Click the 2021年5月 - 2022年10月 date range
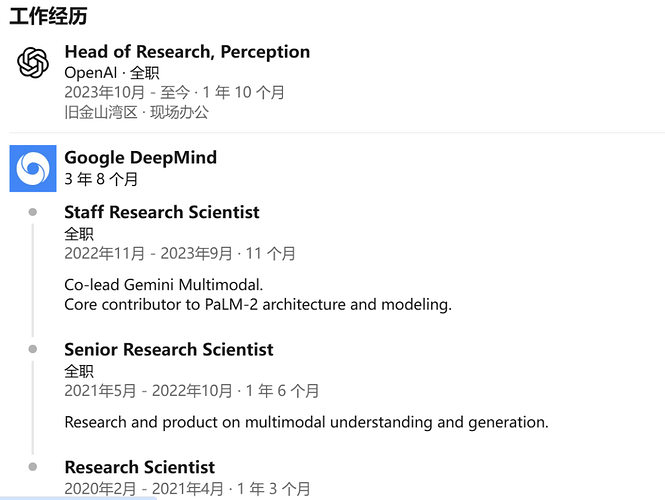 tap(148, 391)
